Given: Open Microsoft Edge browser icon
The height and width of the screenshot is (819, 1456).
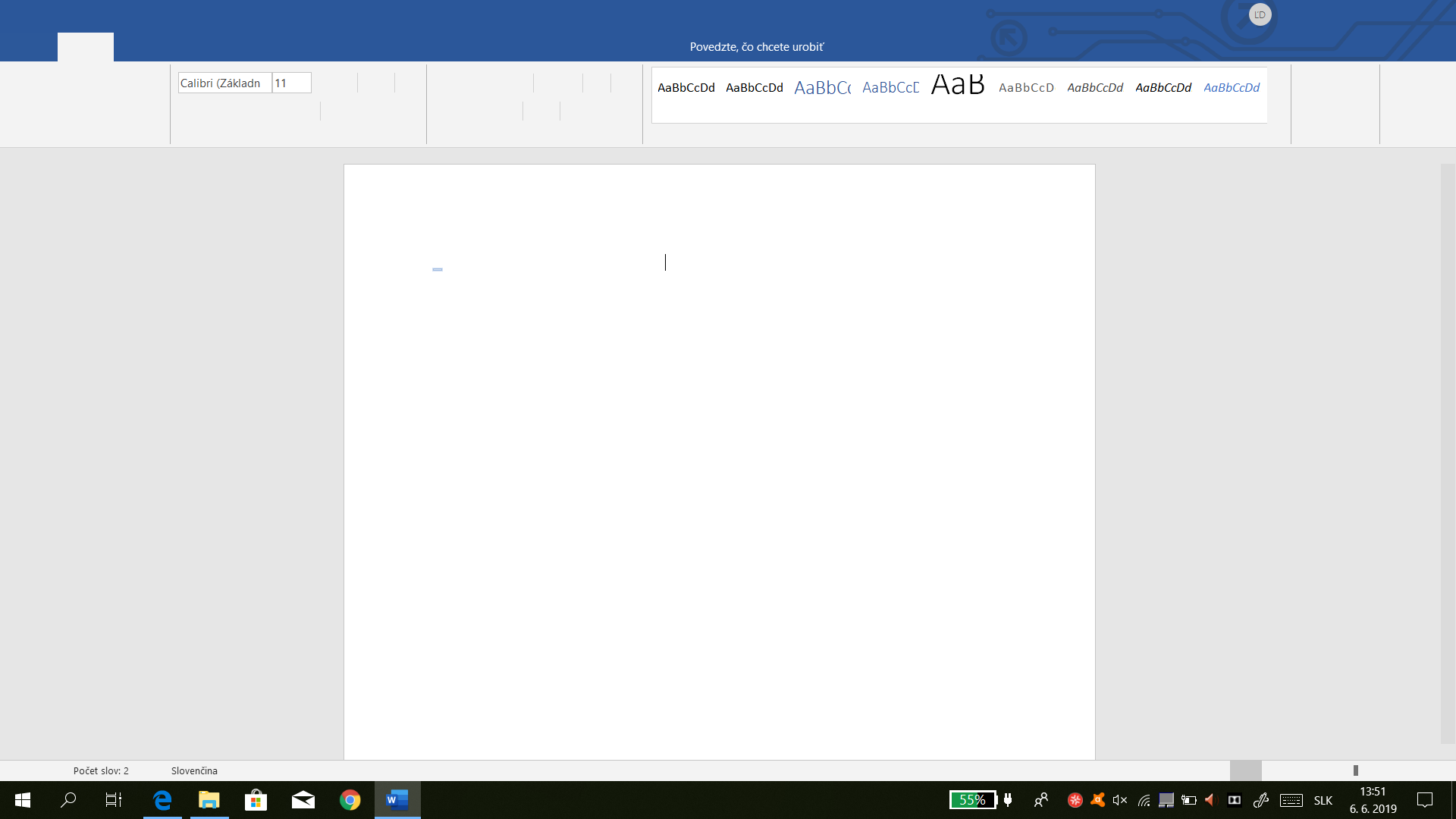Looking at the screenshot, I should point(162,800).
